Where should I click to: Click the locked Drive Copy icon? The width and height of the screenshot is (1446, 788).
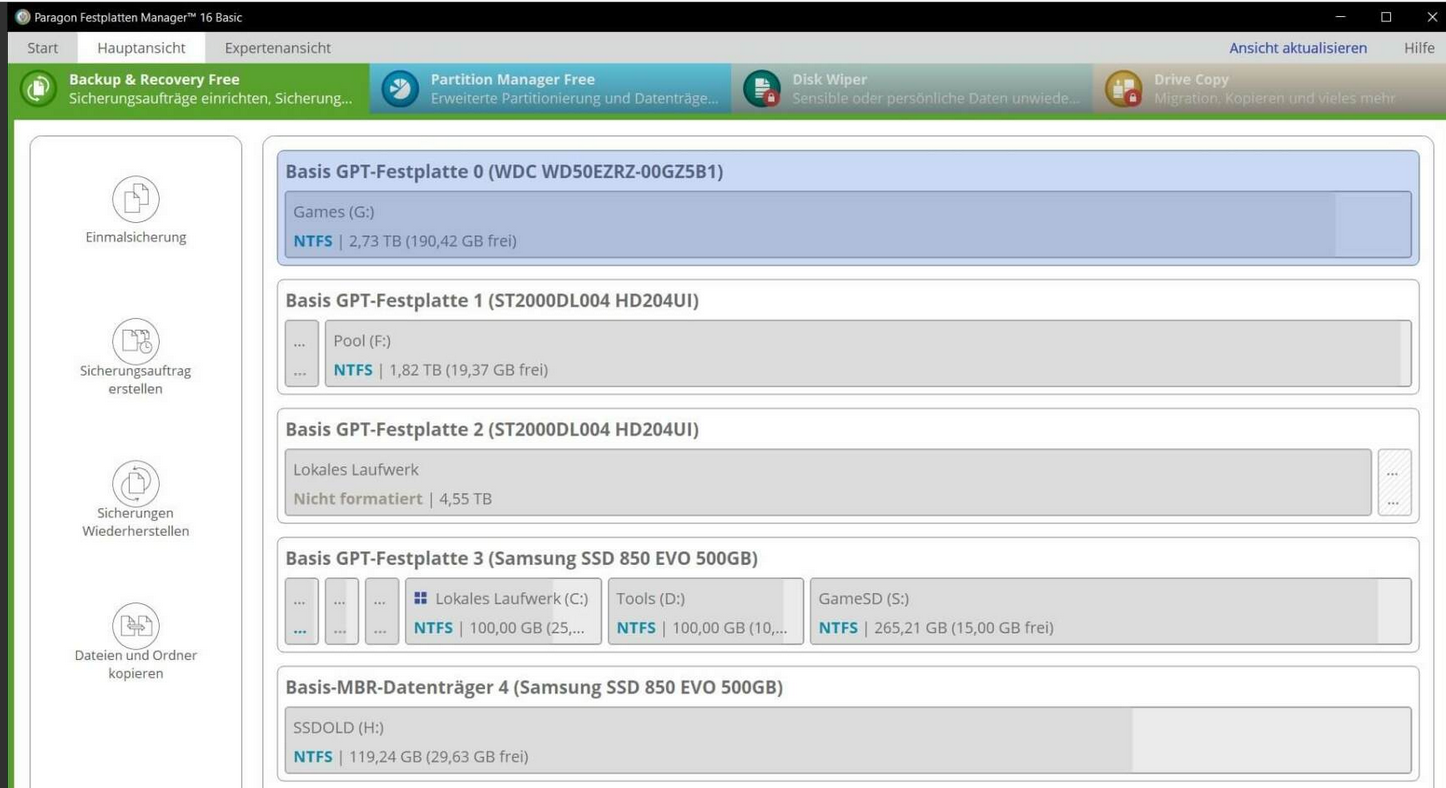(1124, 88)
